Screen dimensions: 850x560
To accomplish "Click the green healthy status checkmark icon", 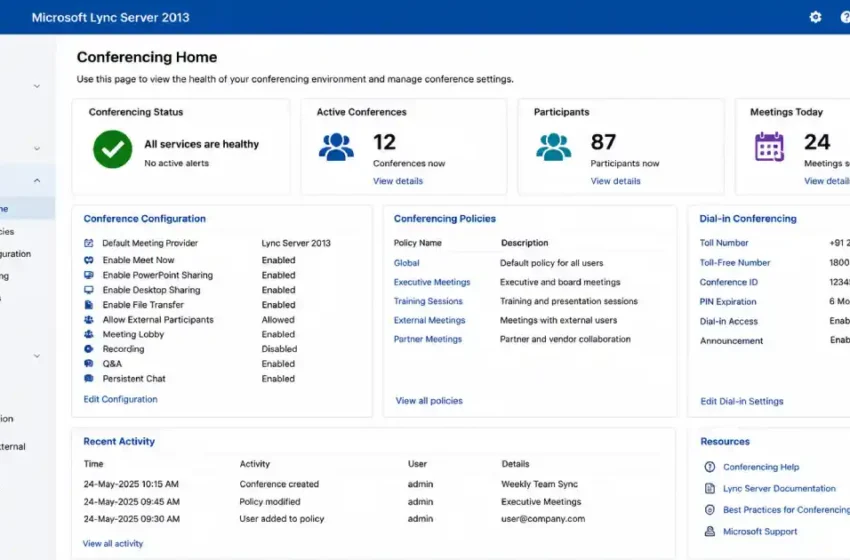I will pyautogui.click(x=113, y=149).
